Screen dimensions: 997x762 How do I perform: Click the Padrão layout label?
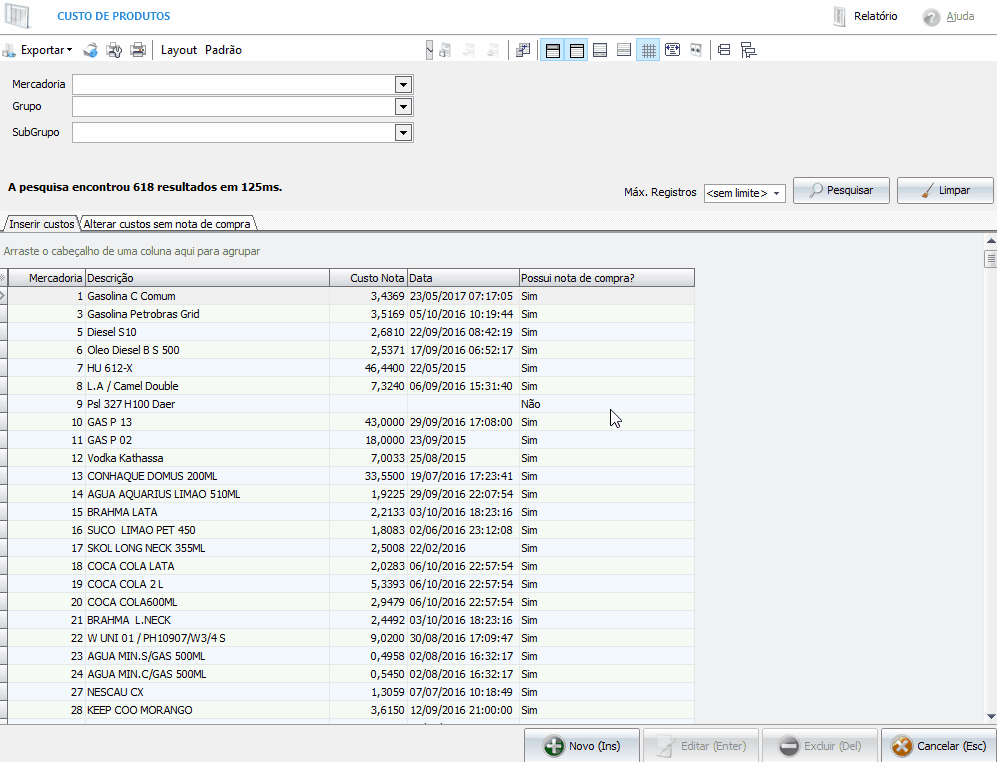click(223, 50)
